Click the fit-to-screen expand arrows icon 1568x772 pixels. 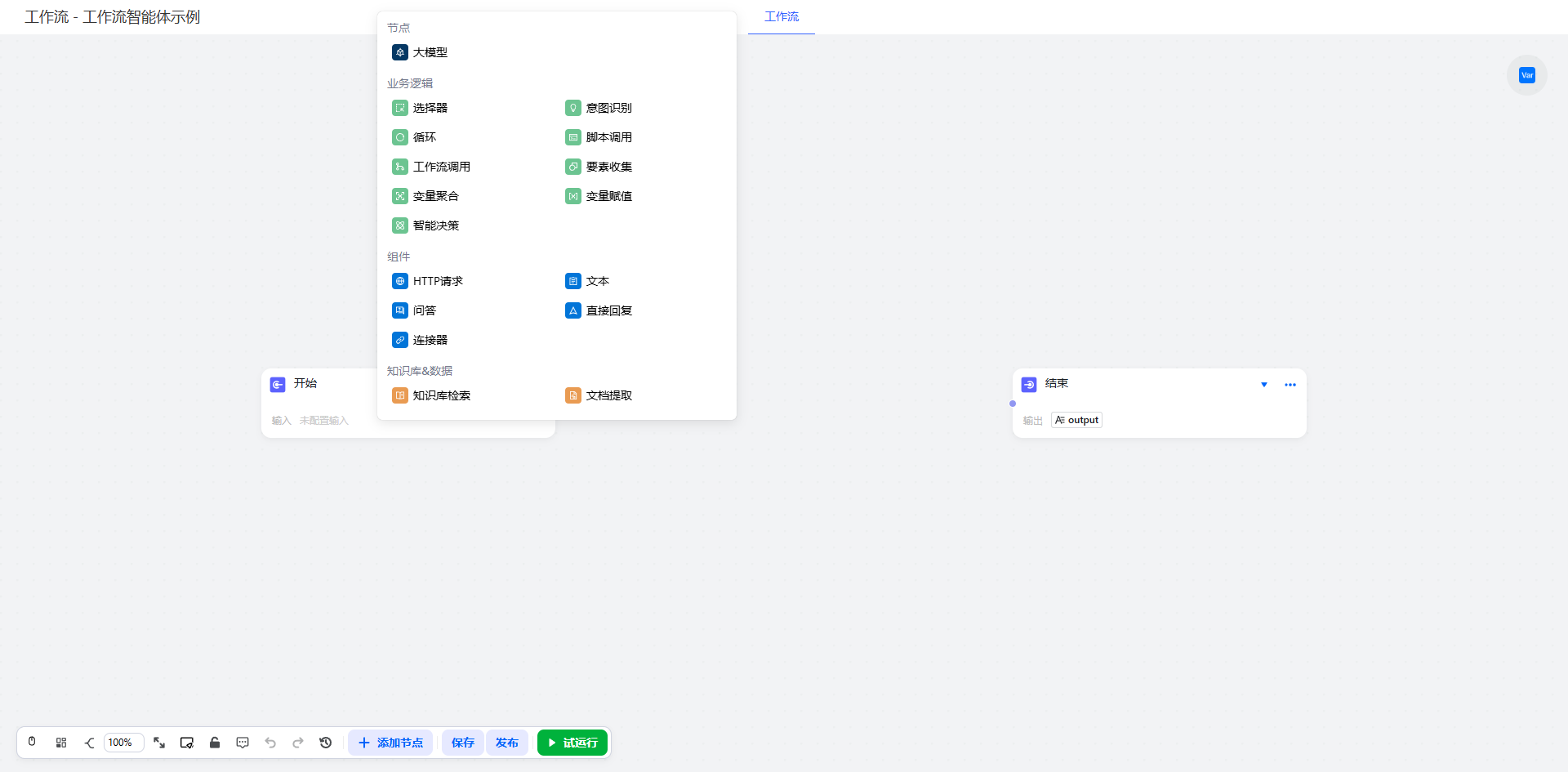(159, 743)
